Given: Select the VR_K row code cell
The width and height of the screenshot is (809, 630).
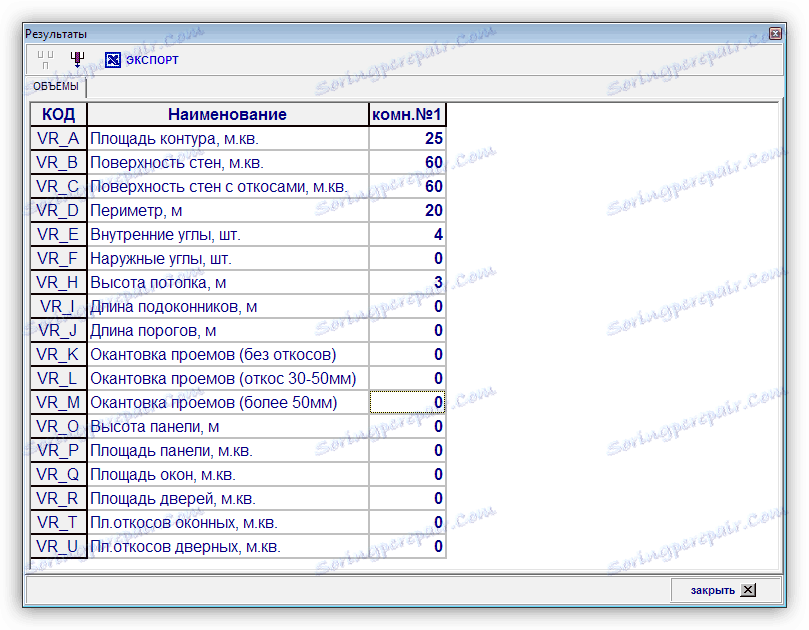Looking at the screenshot, I should tap(58, 354).
